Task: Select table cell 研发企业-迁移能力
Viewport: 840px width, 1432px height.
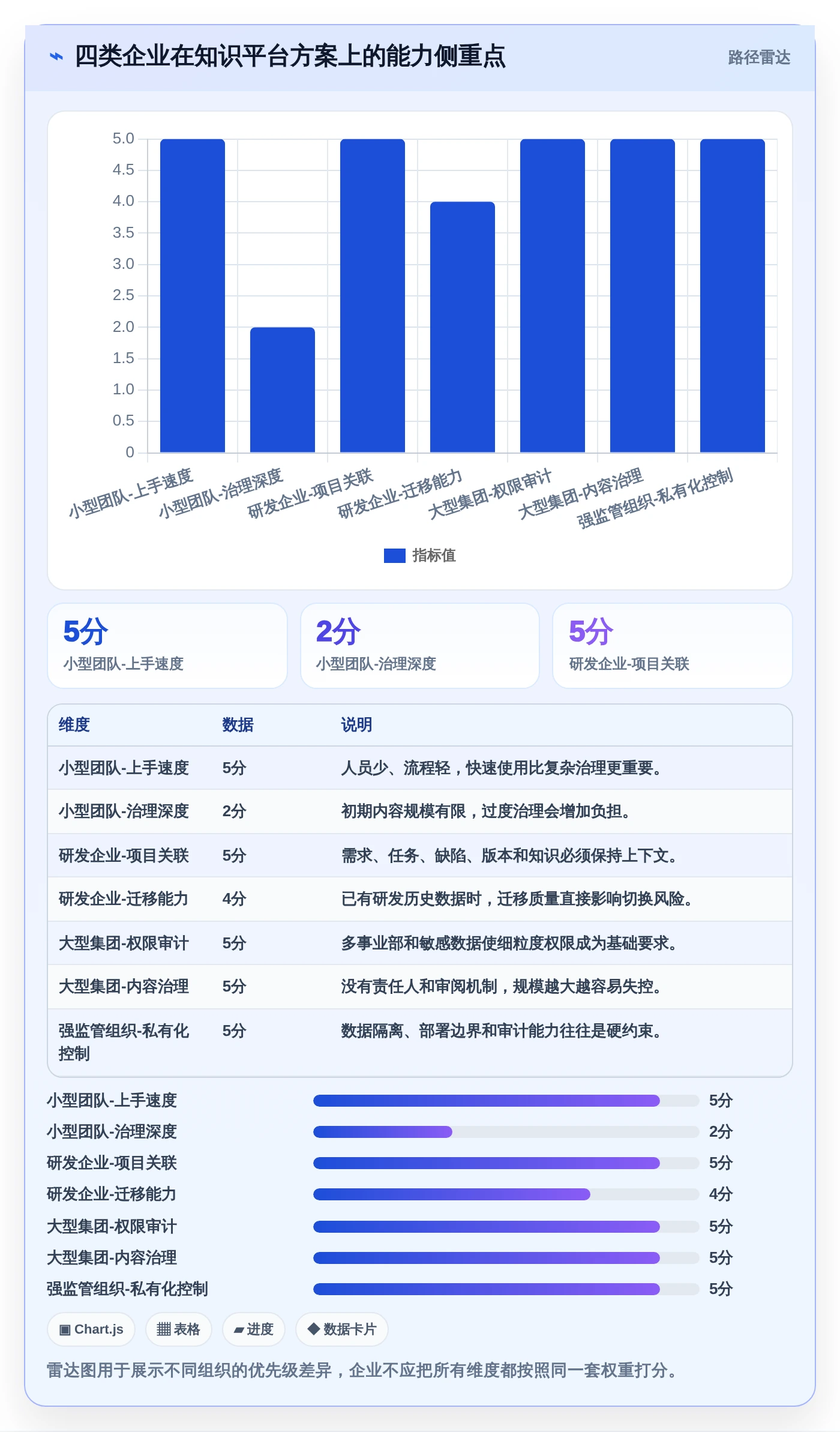Action: pos(124,899)
